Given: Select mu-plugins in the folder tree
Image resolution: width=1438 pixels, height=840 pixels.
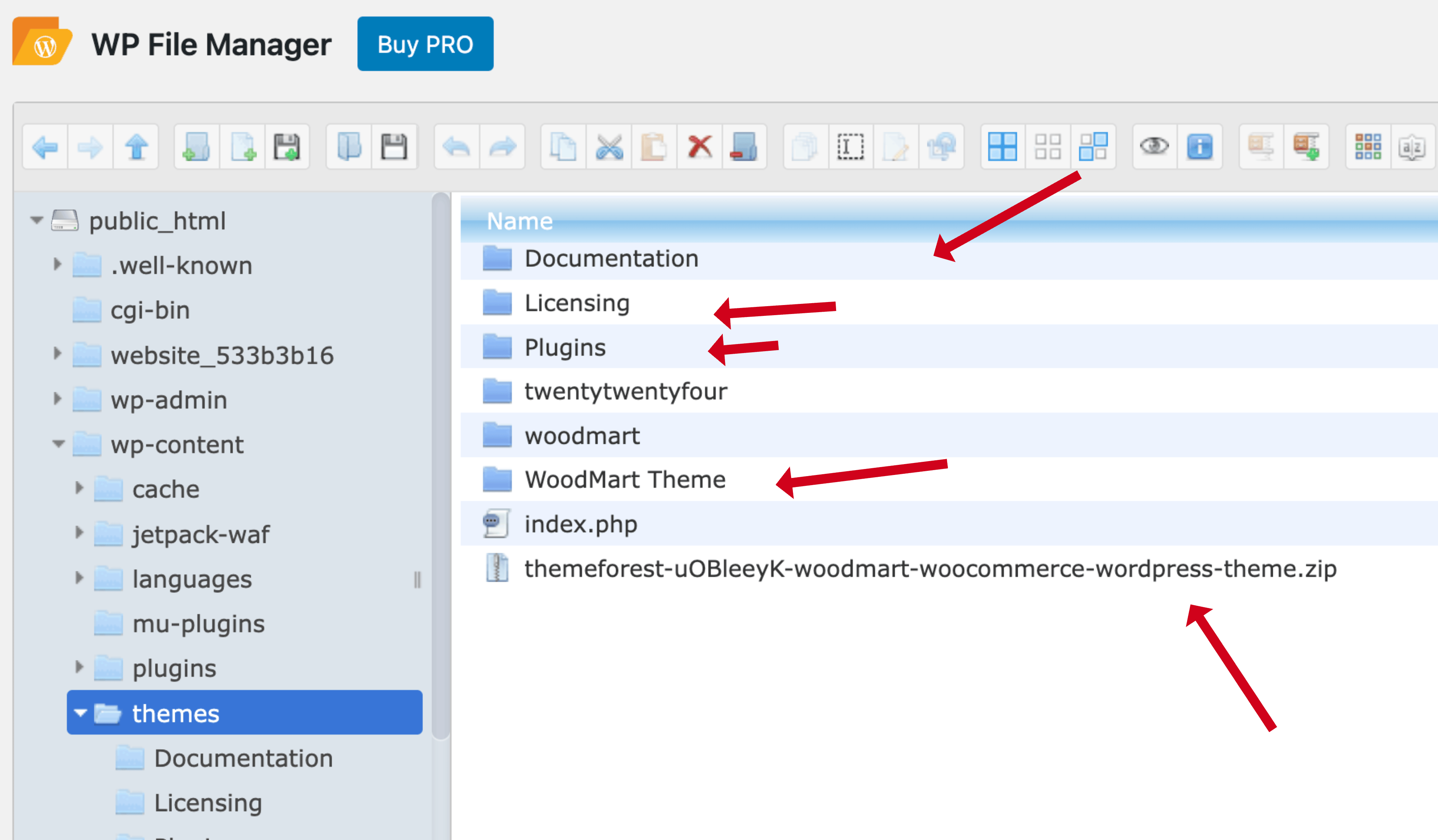Looking at the screenshot, I should 199,624.
